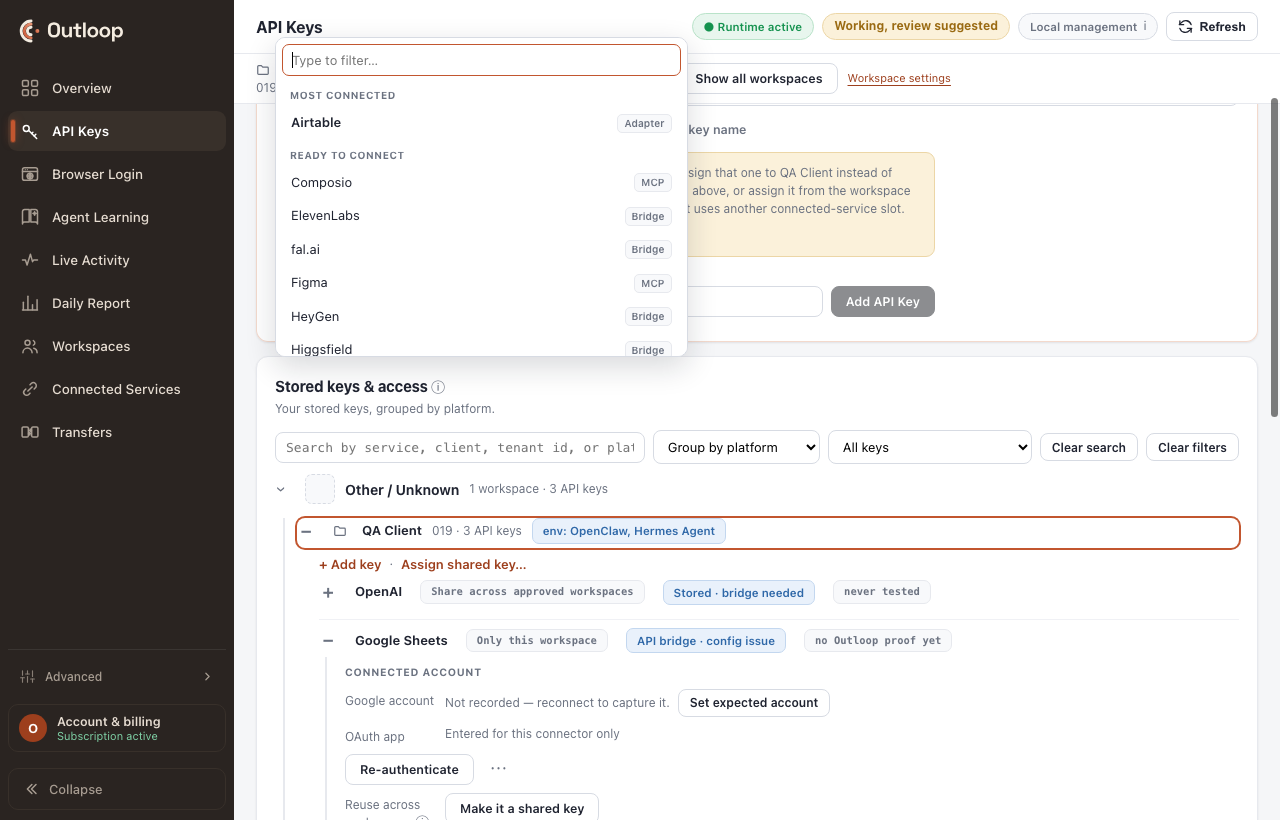This screenshot has height=820, width=1280.
Task: Open Overview via its grid icon
Action: 30,88
